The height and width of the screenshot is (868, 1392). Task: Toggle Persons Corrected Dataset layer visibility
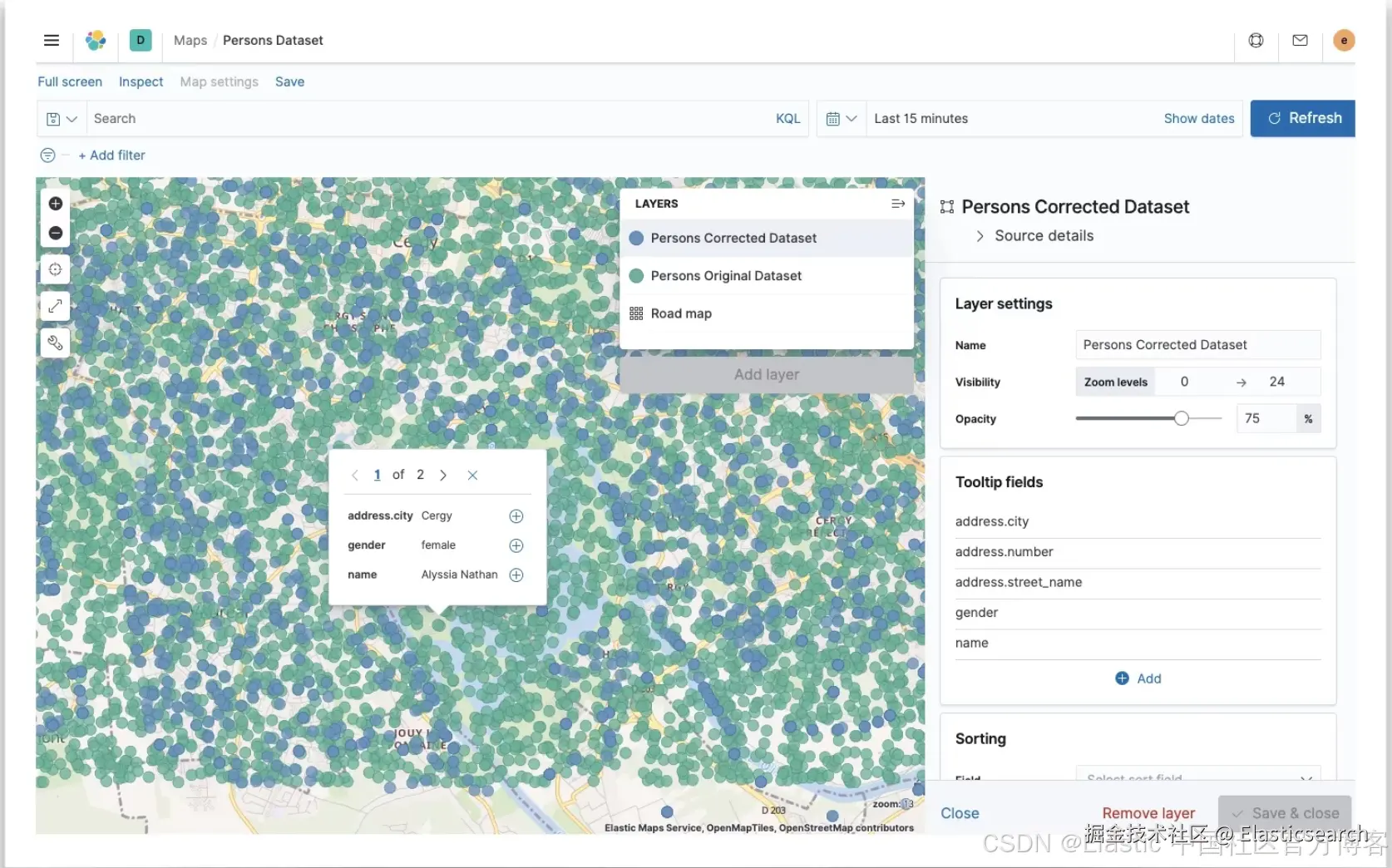pos(636,238)
